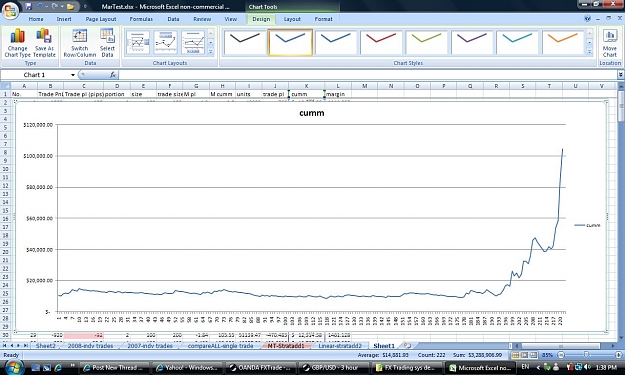Screen dimensions: 625x375
Task: Click cell L1 margin
Action: [338, 94]
